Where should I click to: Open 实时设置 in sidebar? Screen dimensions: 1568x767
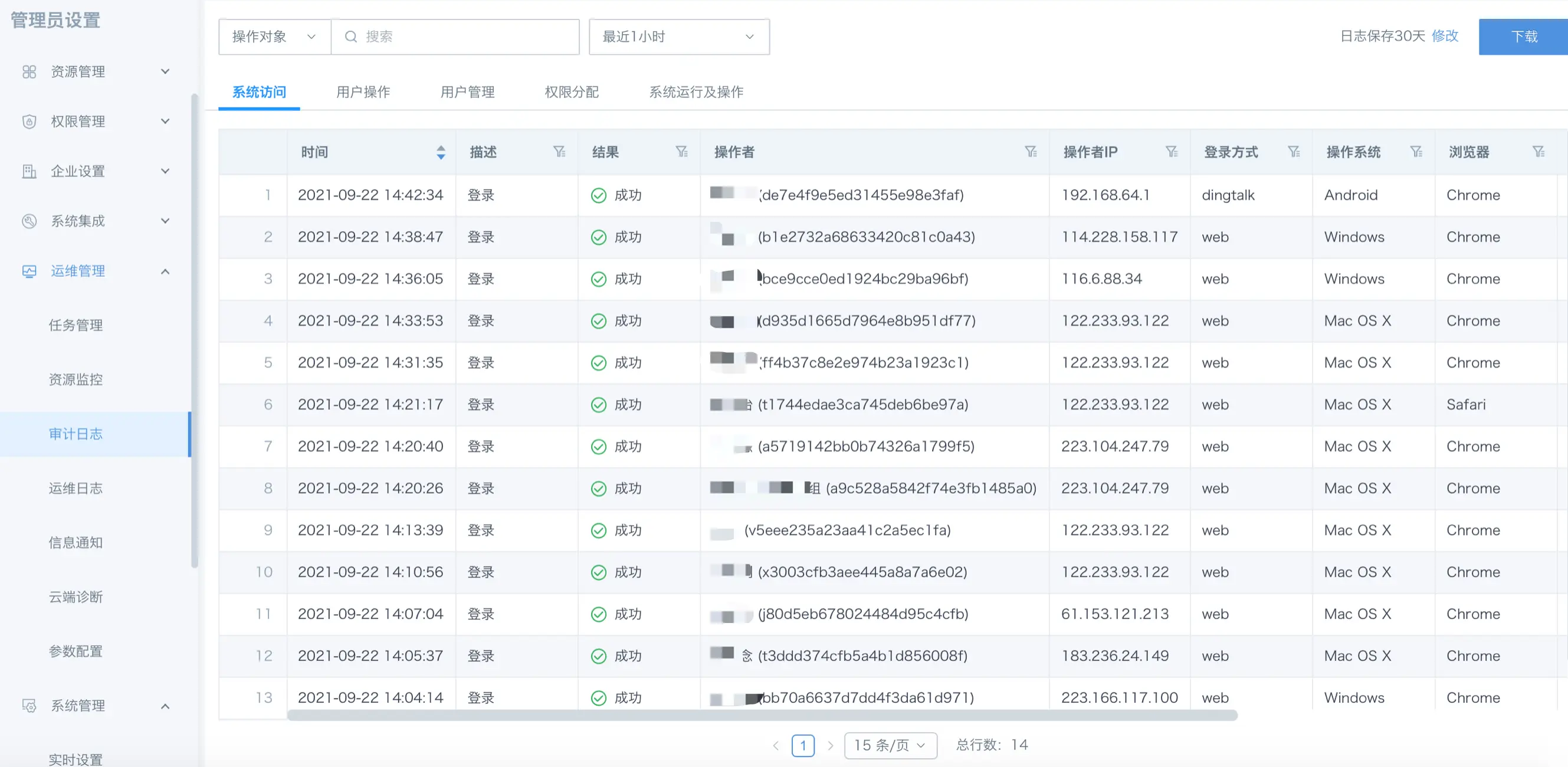click(76, 760)
